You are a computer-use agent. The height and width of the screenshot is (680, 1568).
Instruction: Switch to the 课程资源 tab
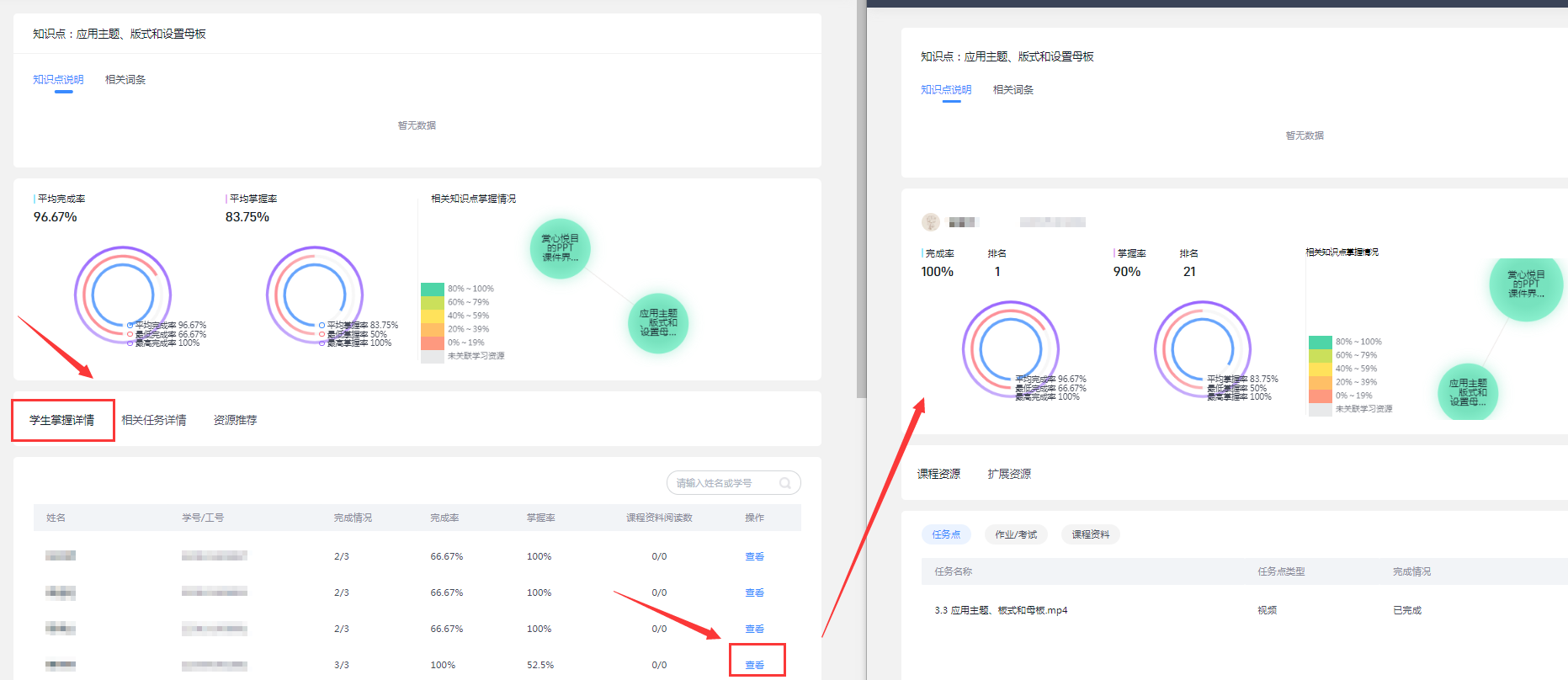click(938, 474)
